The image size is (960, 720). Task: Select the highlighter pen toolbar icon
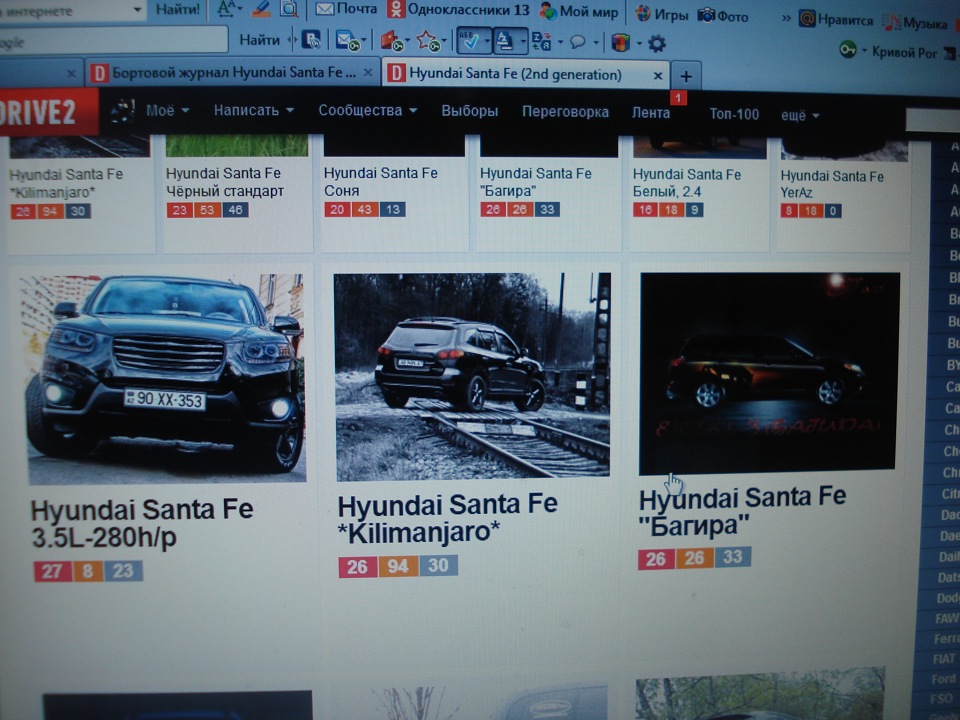pyautogui.click(x=261, y=9)
